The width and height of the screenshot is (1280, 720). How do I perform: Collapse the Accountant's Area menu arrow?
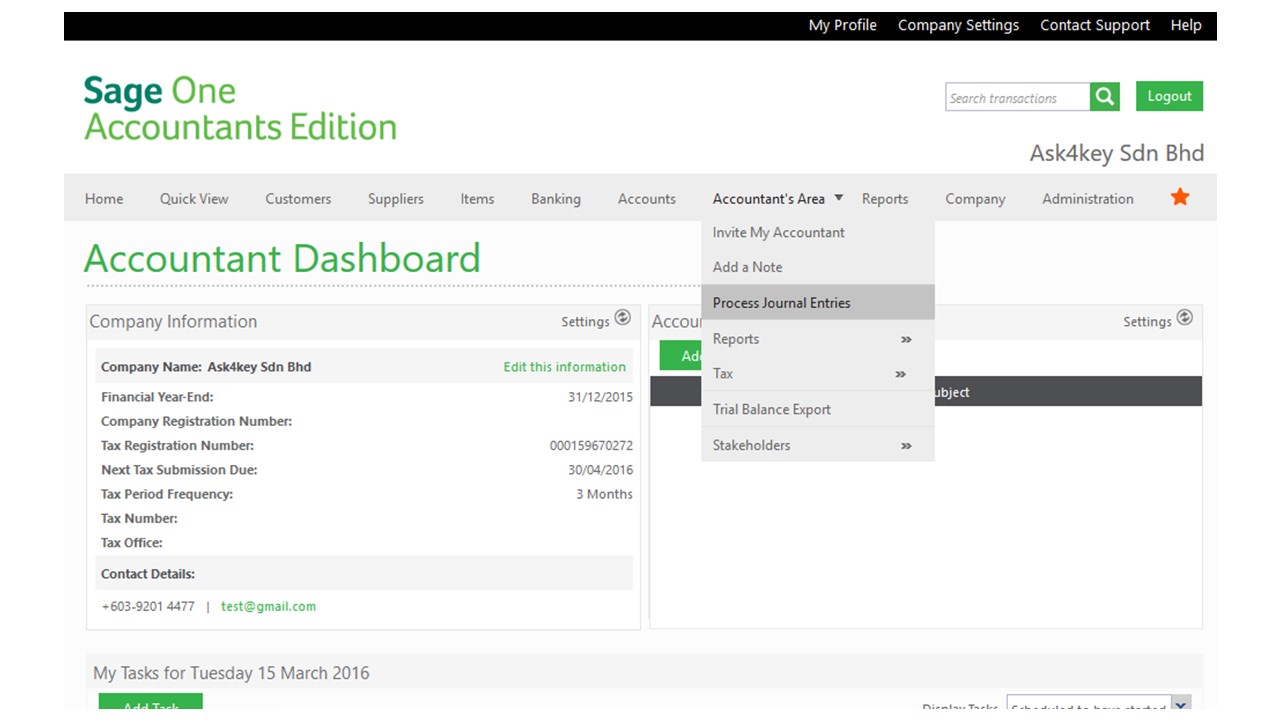[x=838, y=198]
